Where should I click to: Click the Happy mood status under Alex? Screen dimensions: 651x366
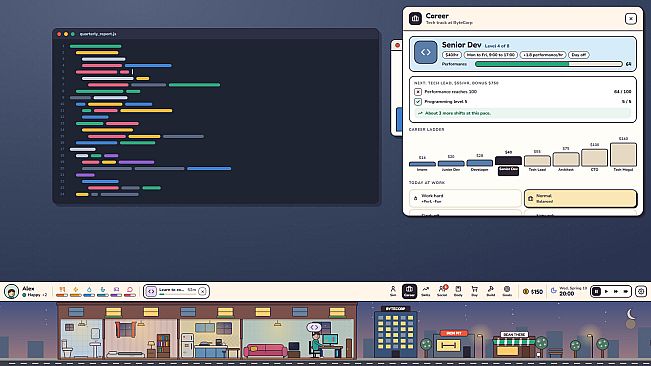pyautogui.click(x=34, y=295)
